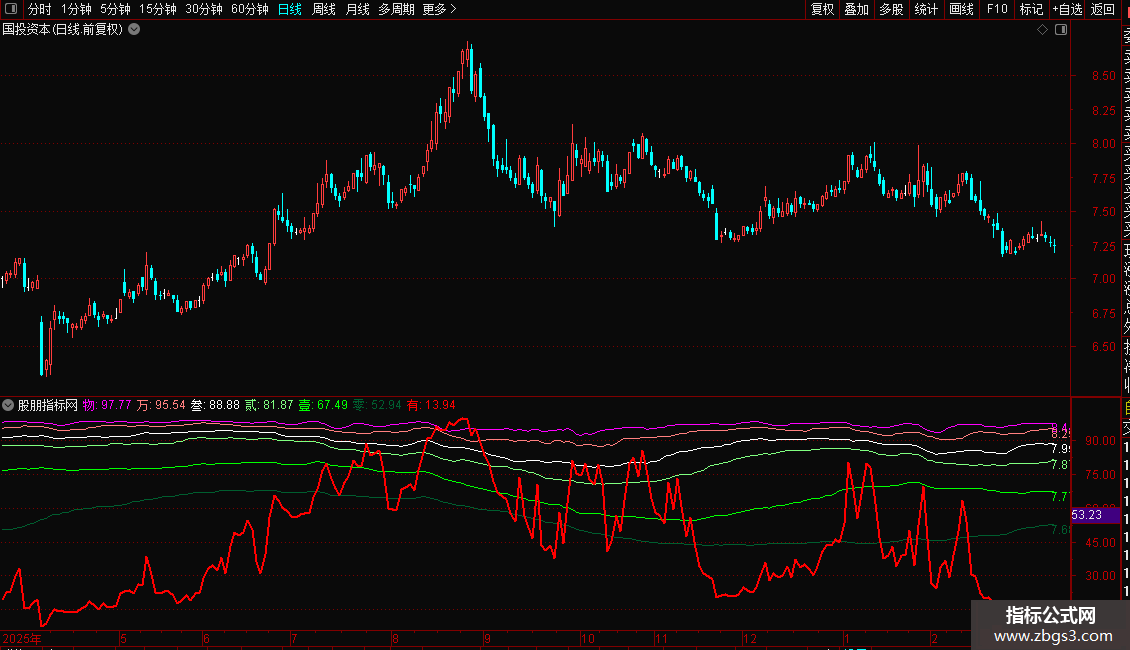Switch to 周线 weekly chart
1130x650 pixels.
(x=324, y=9)
